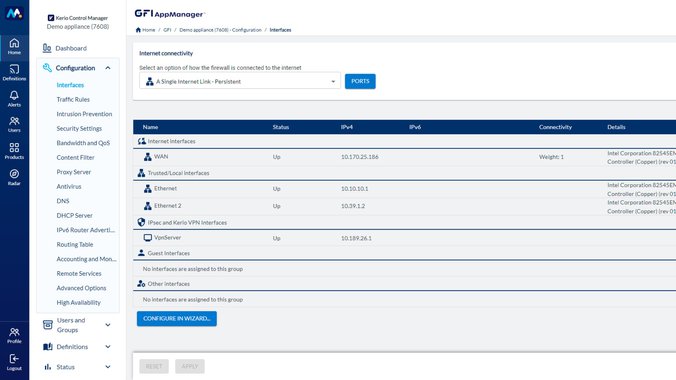This screenshot has height=380, width=676.
Task: Collapse the Configuration section chevron
Action: coord(108,68)
